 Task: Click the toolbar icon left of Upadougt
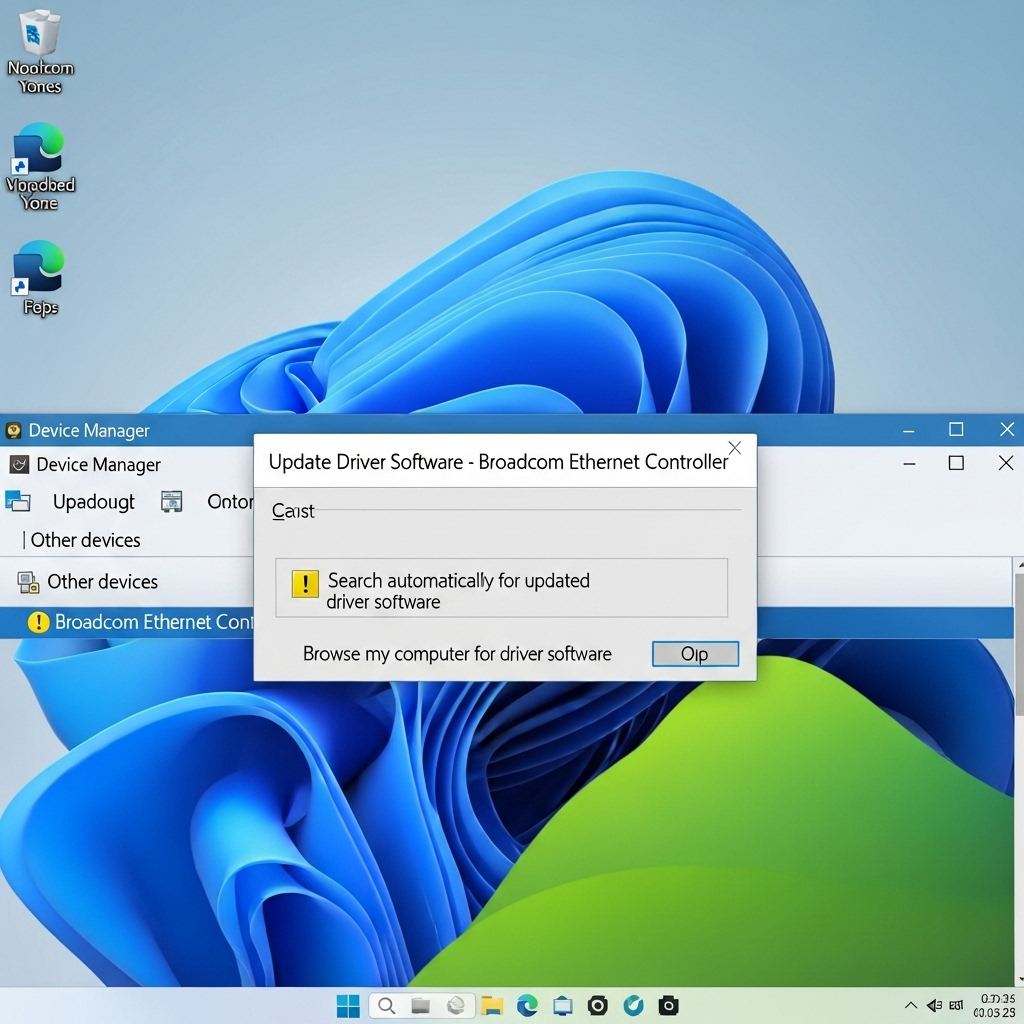point(18,501)
